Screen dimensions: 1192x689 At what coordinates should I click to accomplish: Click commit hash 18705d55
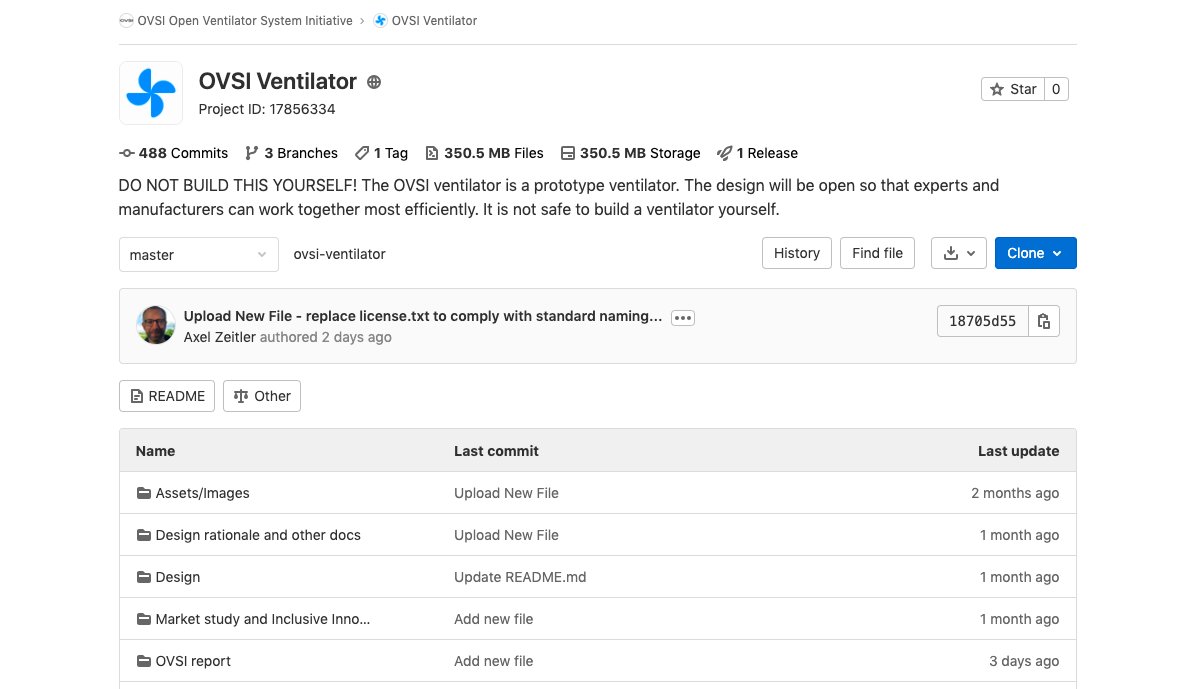(982, 321)
